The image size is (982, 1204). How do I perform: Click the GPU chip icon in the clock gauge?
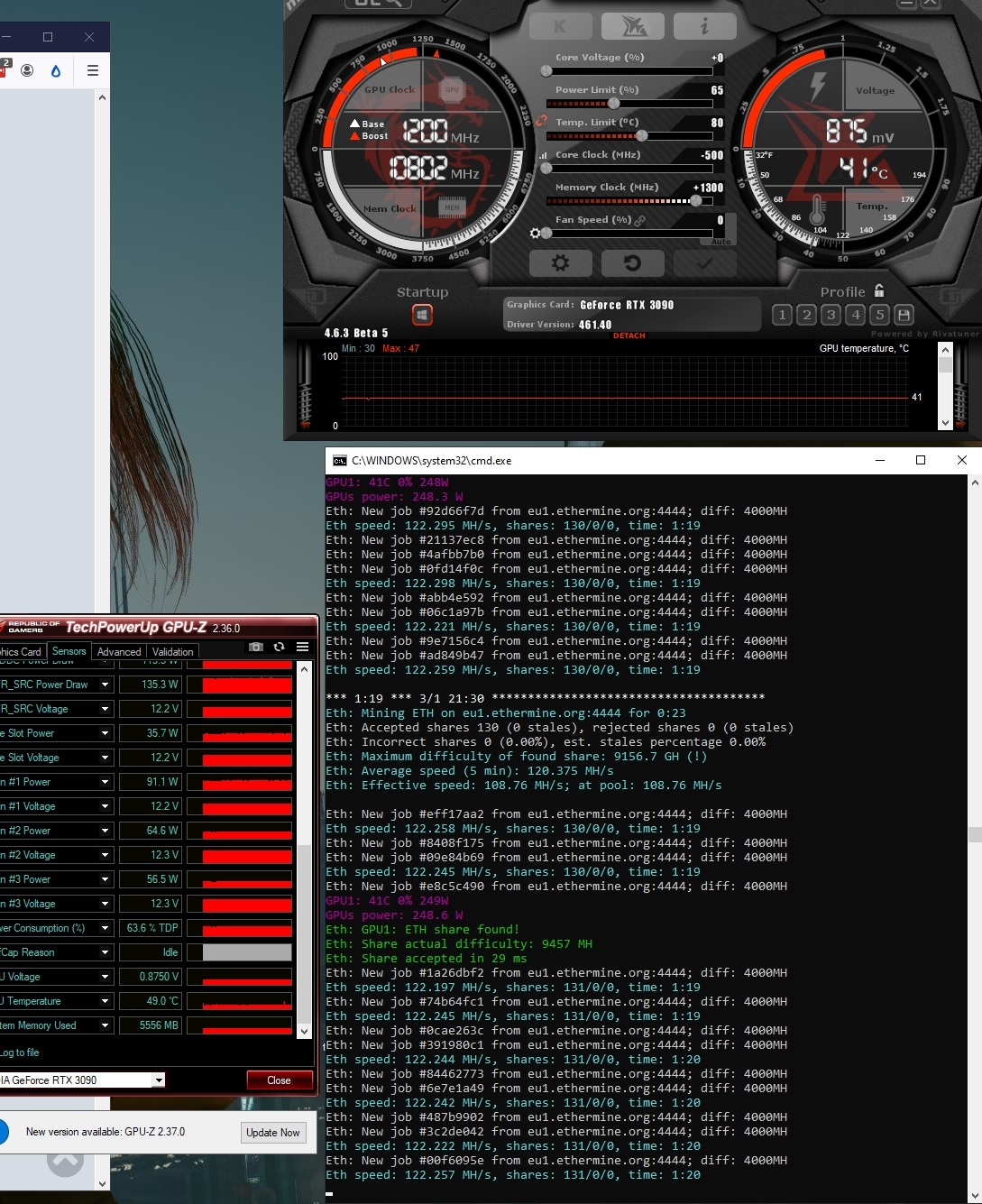(452, 90)
